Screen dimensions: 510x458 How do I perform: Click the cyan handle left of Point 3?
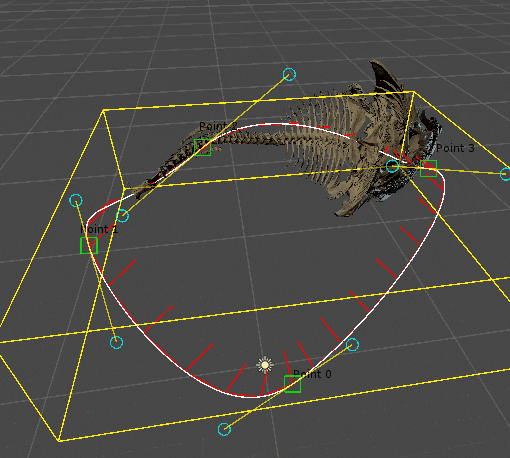(x=392, y=166)
